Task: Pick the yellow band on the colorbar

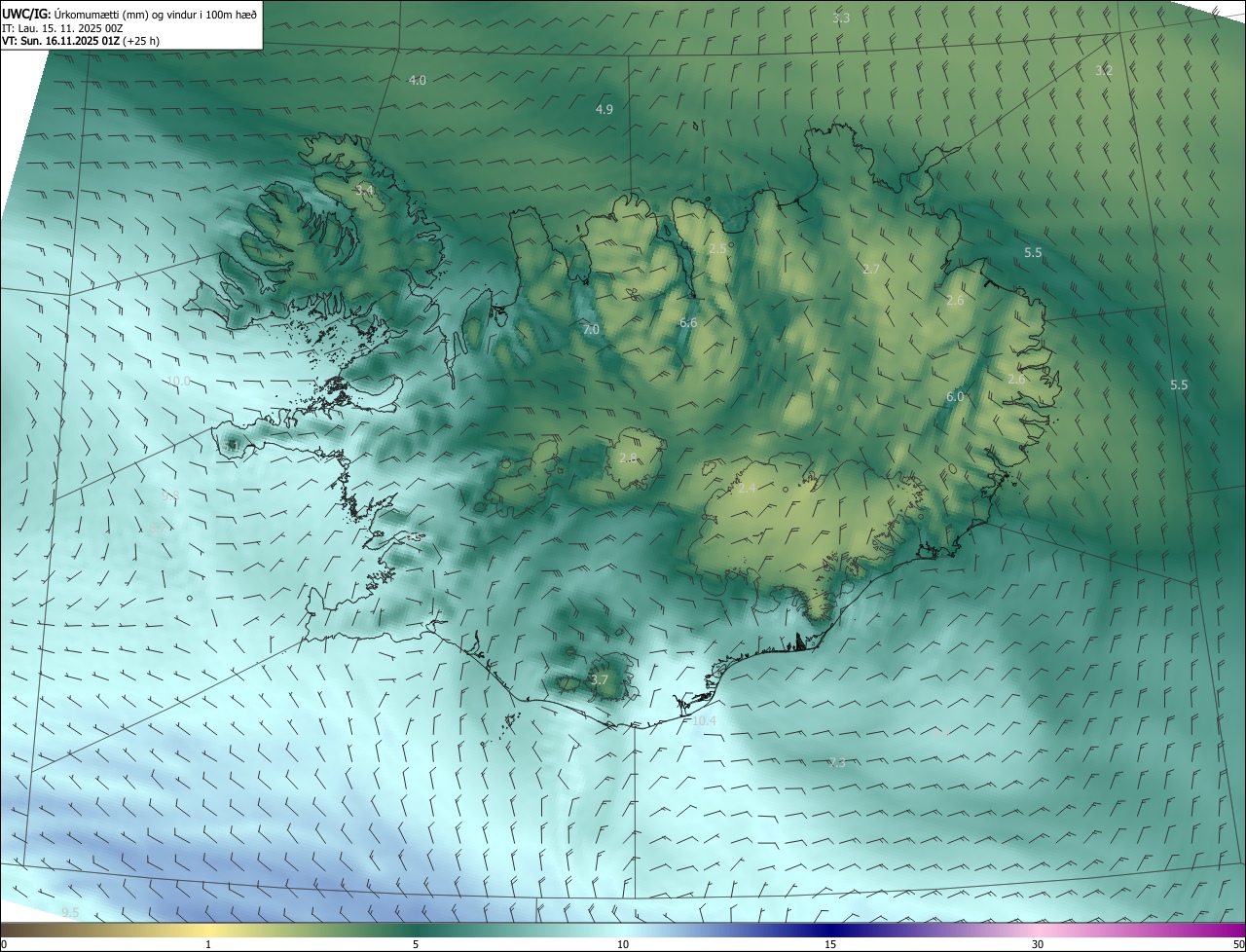Action: click(208, 930)
